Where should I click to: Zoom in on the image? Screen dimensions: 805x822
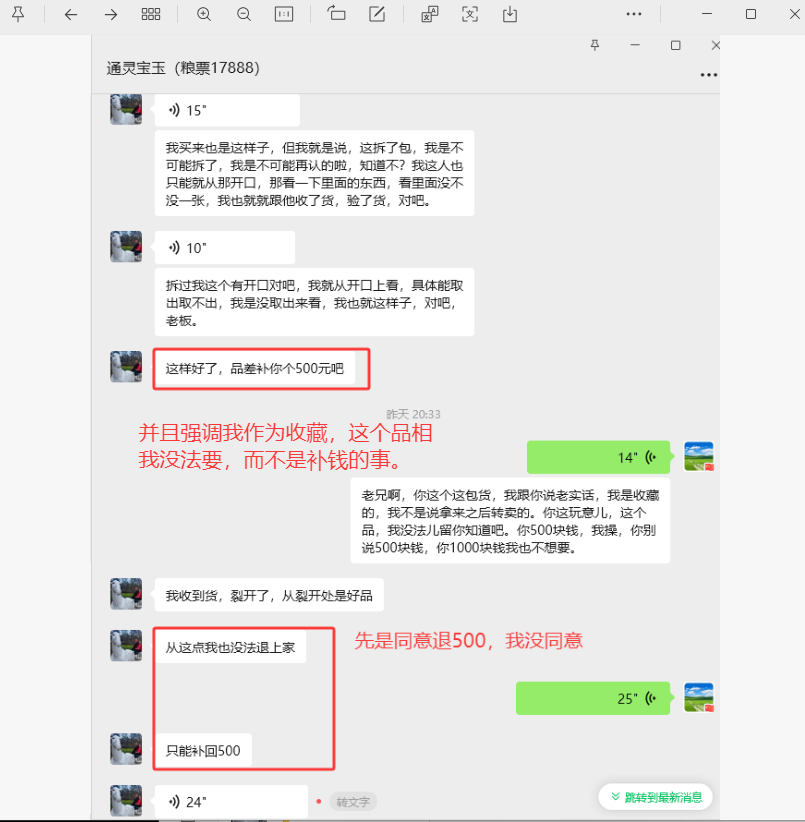pos(204,14)
